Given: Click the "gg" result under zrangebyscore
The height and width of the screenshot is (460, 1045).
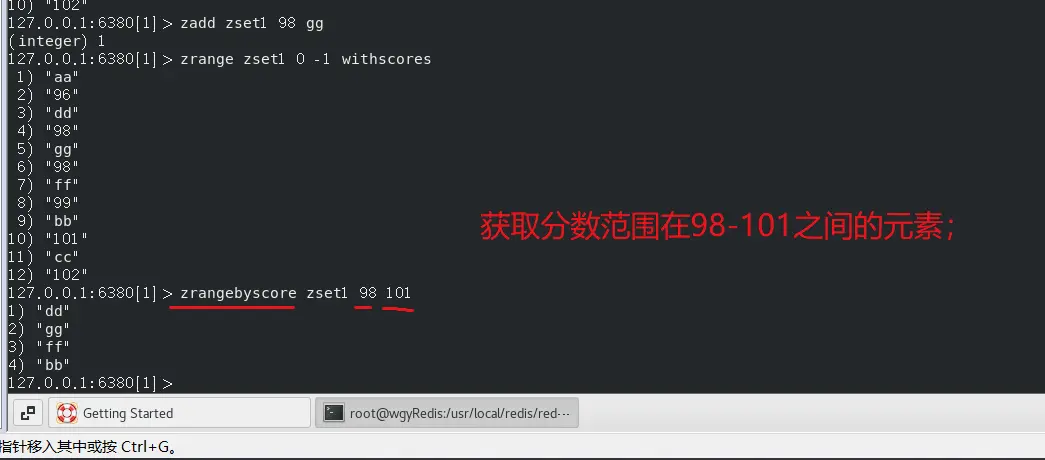Looking at the screenshot, I should (53, 329).
